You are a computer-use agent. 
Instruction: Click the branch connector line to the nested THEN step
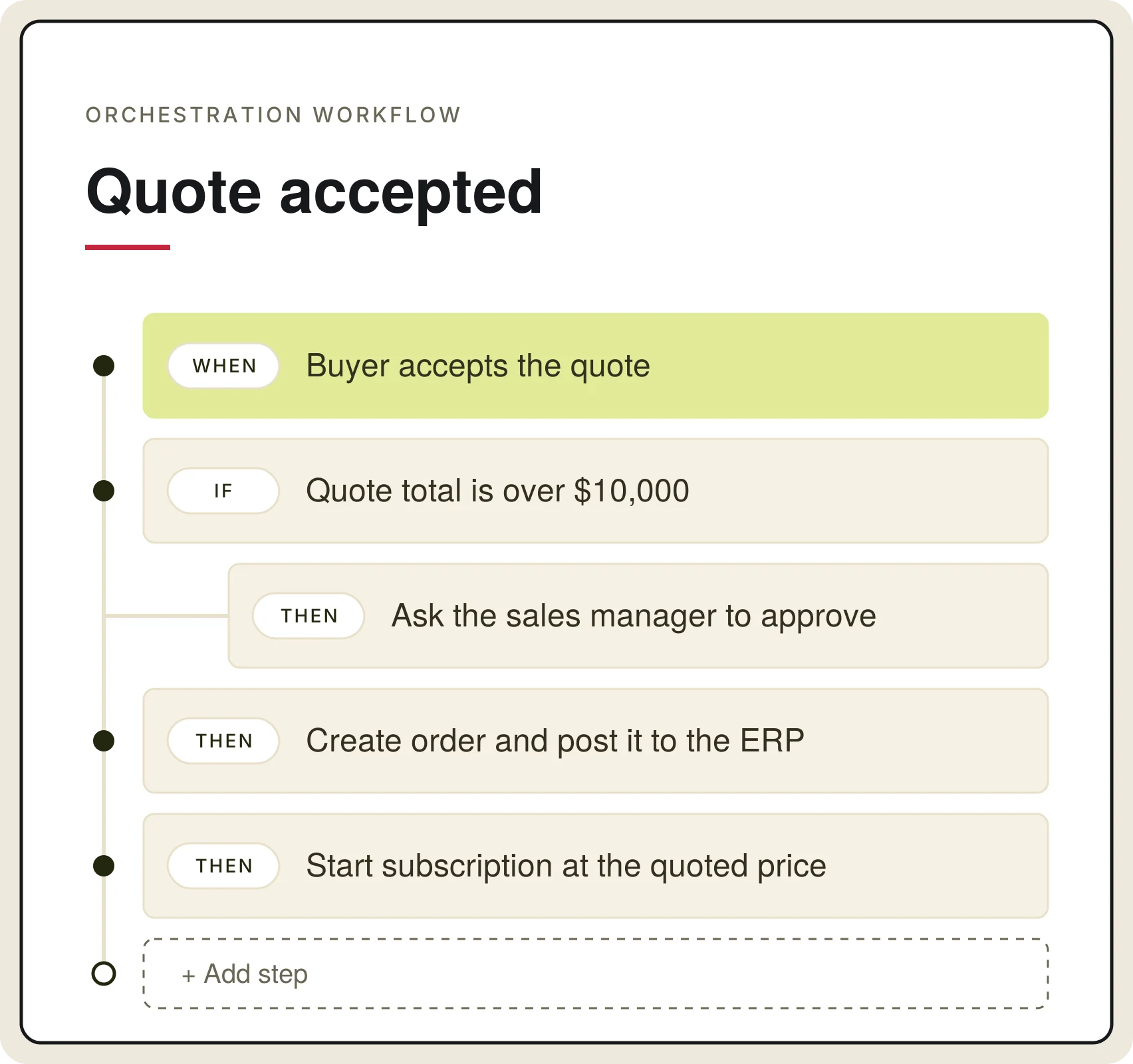point(166,616)
